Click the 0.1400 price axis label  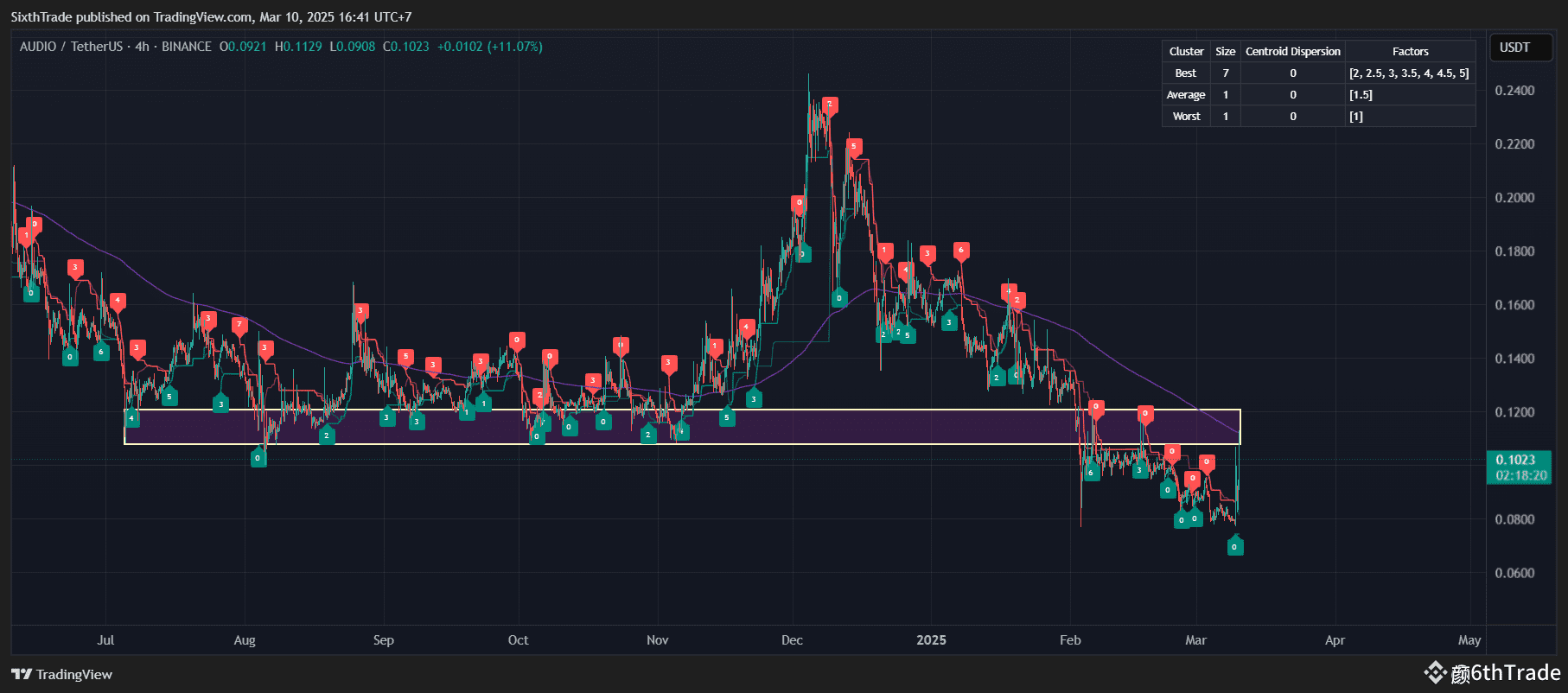[x=1515, y=359]
